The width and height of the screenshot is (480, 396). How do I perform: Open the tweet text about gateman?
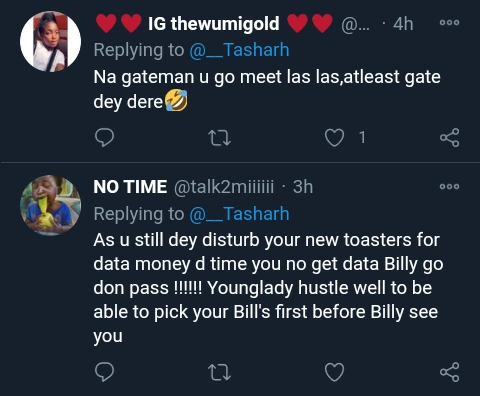[267, 89]
